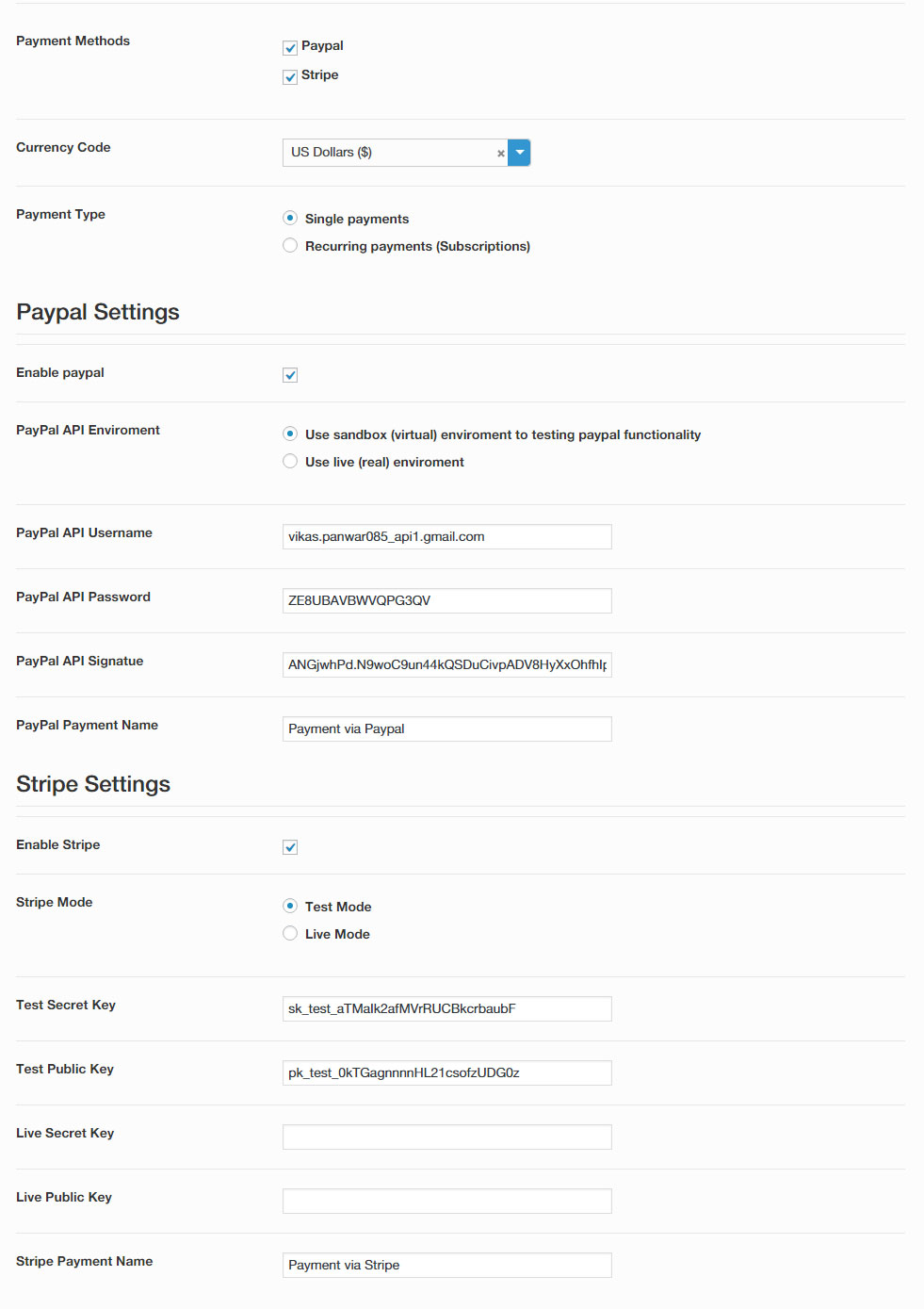The width and height of the screenshot is (924, 1309).
Task: Select Stripe Test Mode
Action: click(x=290, y=906)
